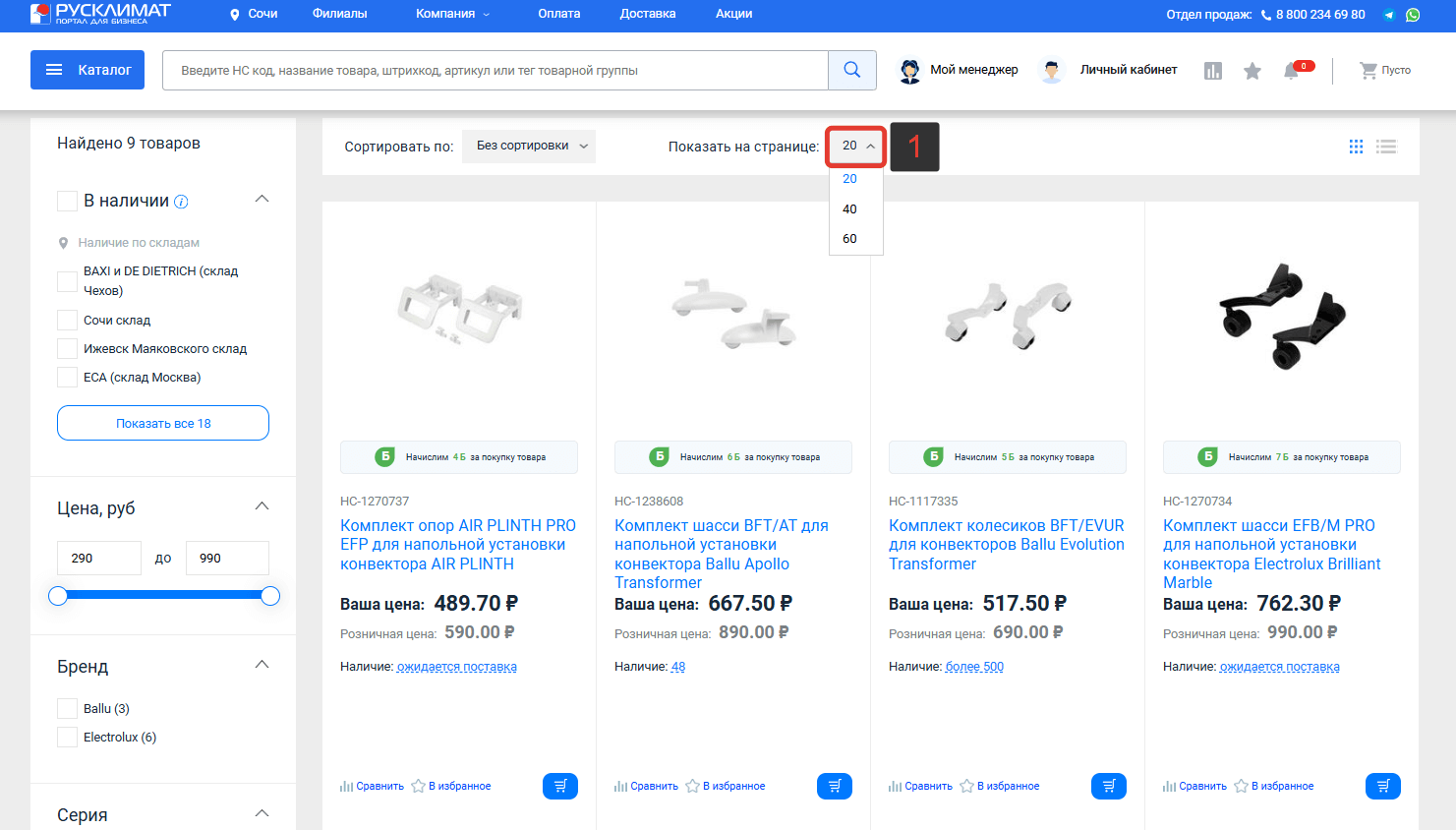Open the Каталог button
Image resolution: width=1456 pixels, height=830 pixels.
point(87,70)
